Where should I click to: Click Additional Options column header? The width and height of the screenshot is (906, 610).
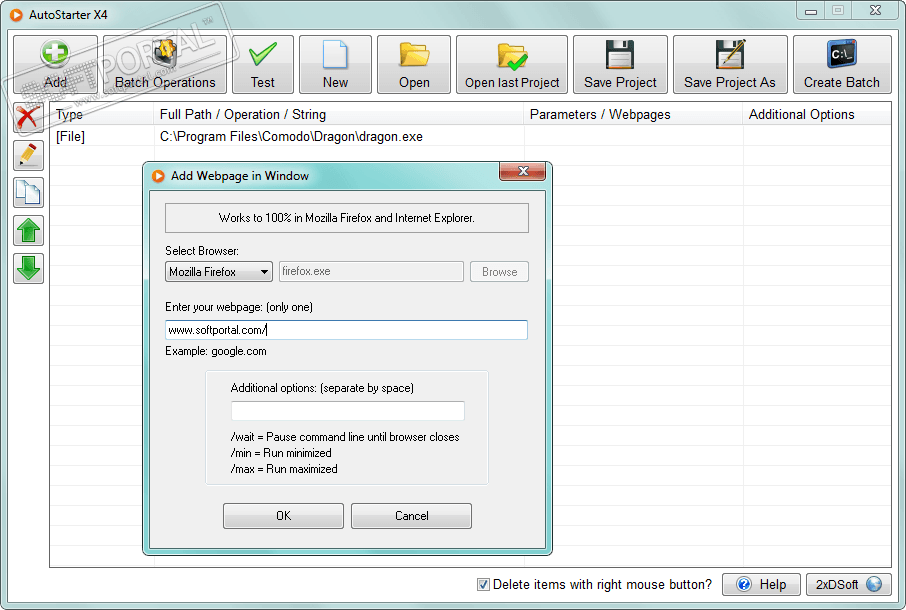pos(817,114)
